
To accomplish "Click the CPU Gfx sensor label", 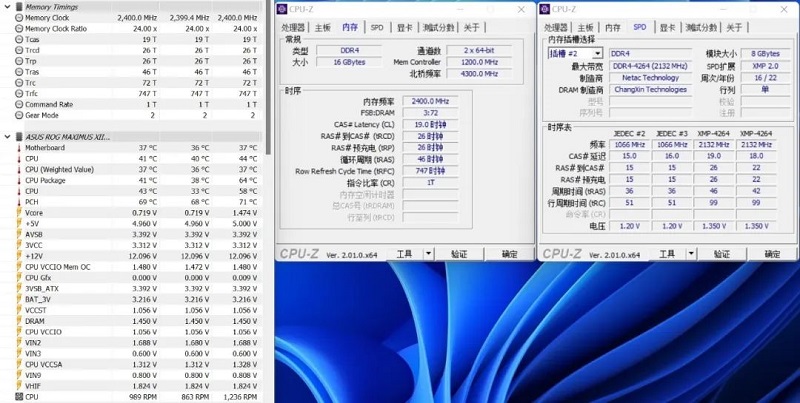I will tap(38, 278).
